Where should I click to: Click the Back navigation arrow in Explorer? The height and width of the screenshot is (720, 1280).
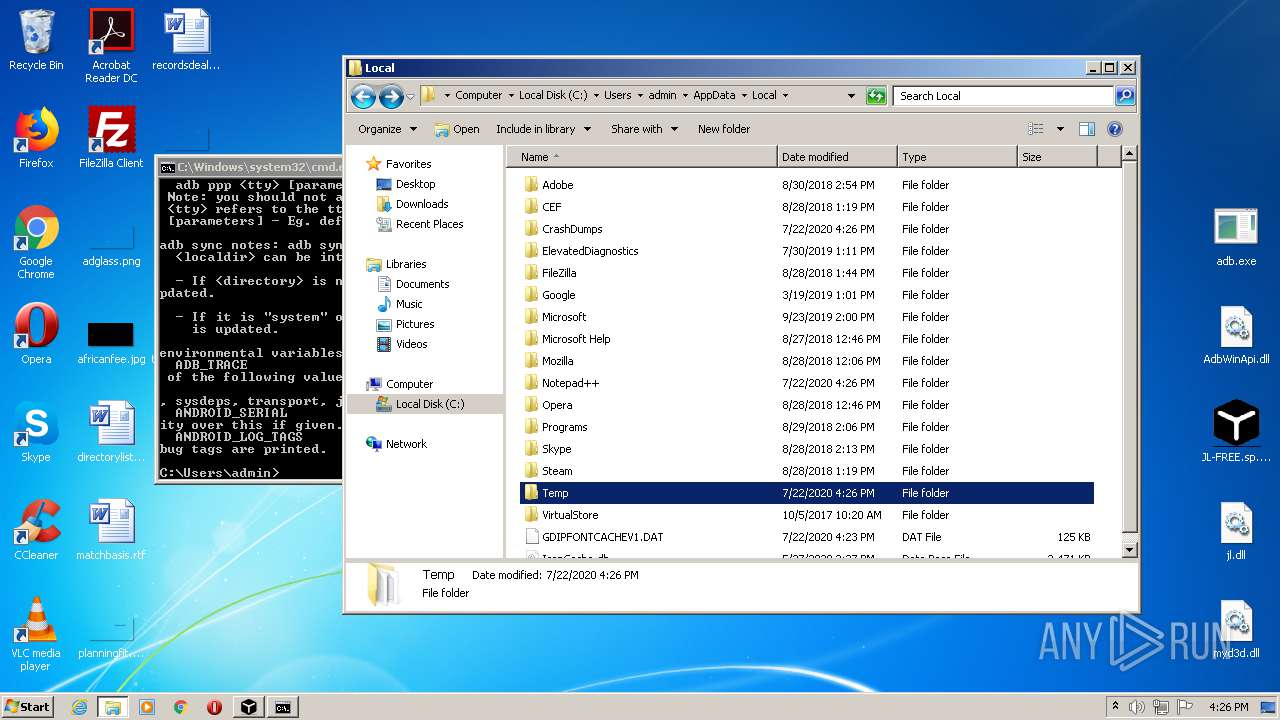coord(363,96)
